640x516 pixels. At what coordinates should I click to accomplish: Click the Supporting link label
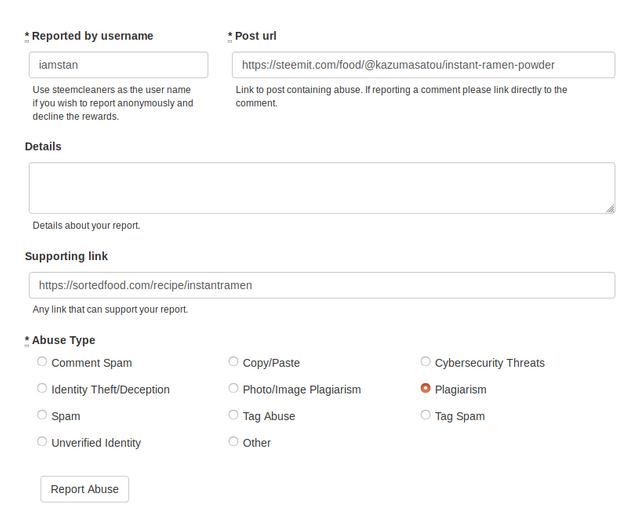tap(66, 256)
